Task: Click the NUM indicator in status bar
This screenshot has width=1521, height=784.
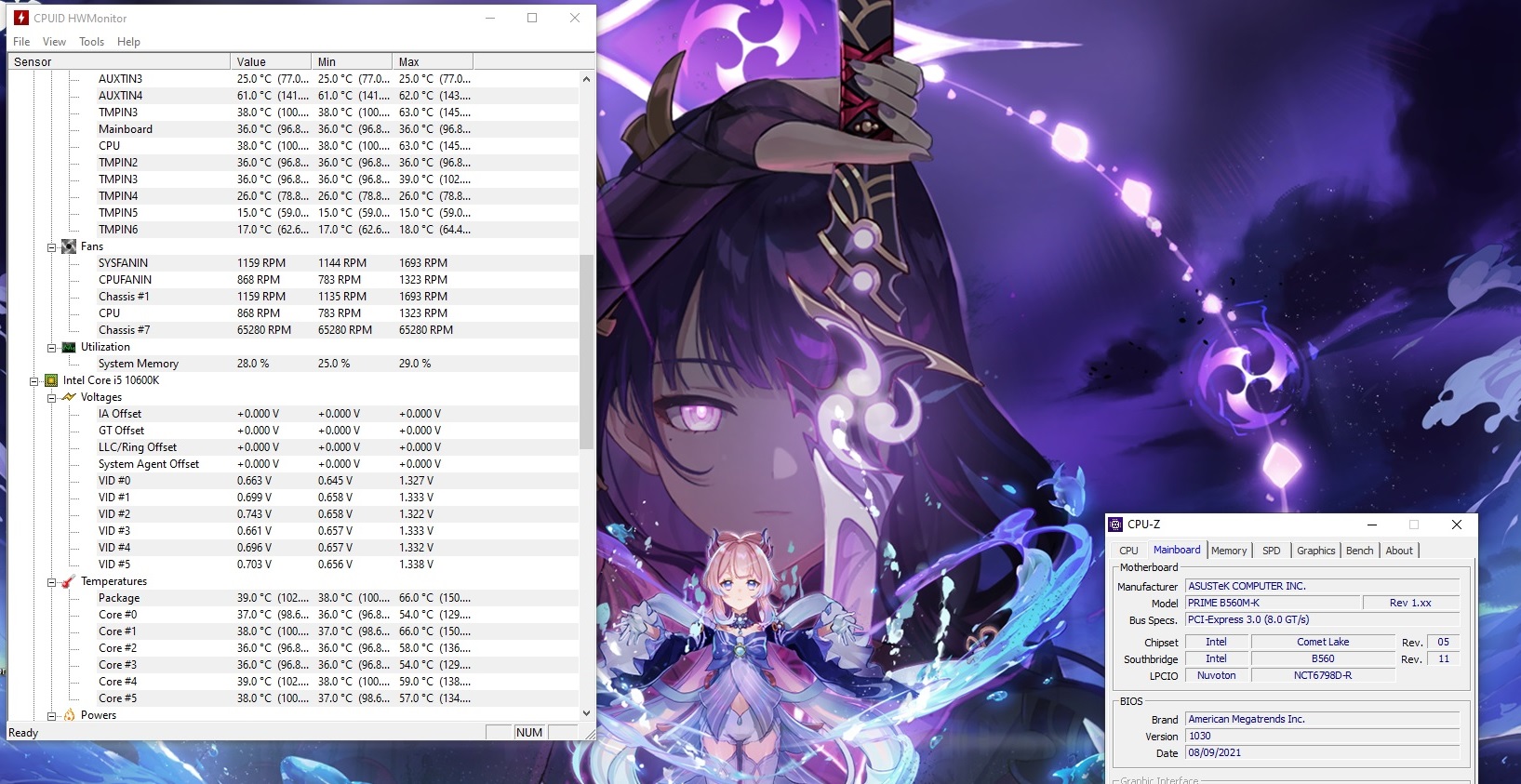Action: click(x=529, y=733)
